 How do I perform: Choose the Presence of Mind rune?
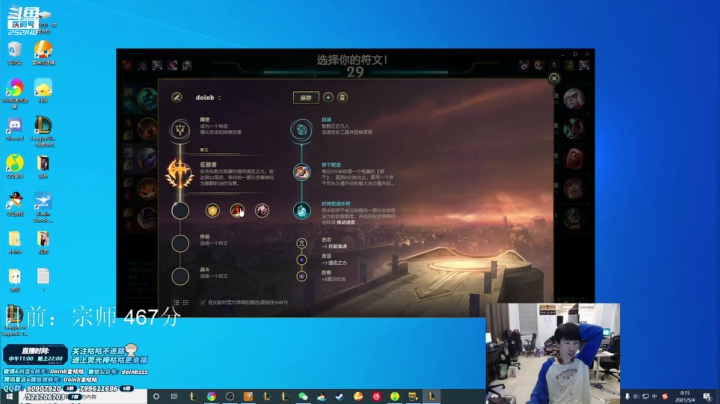pyautogui.click(x=262, y=211)
